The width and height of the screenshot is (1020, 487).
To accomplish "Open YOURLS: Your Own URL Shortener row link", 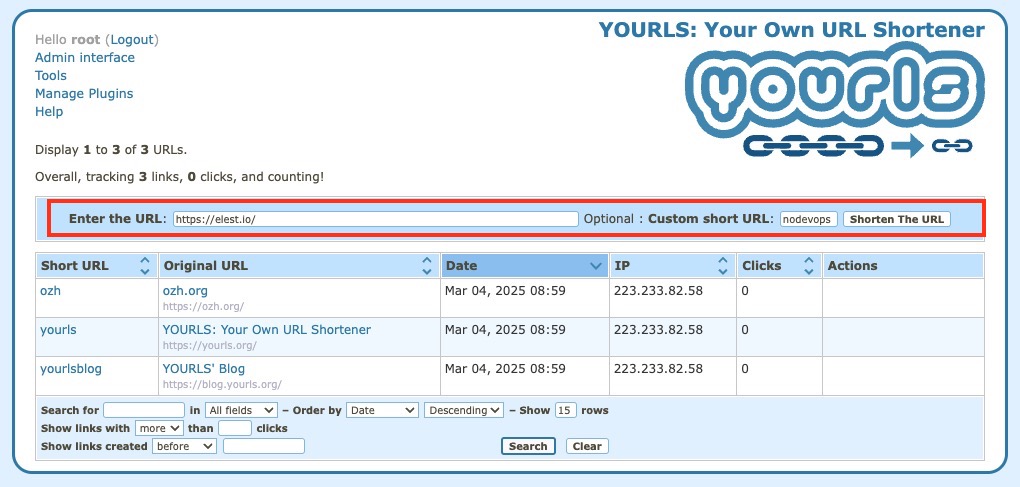I will click(x=267, y=330).
